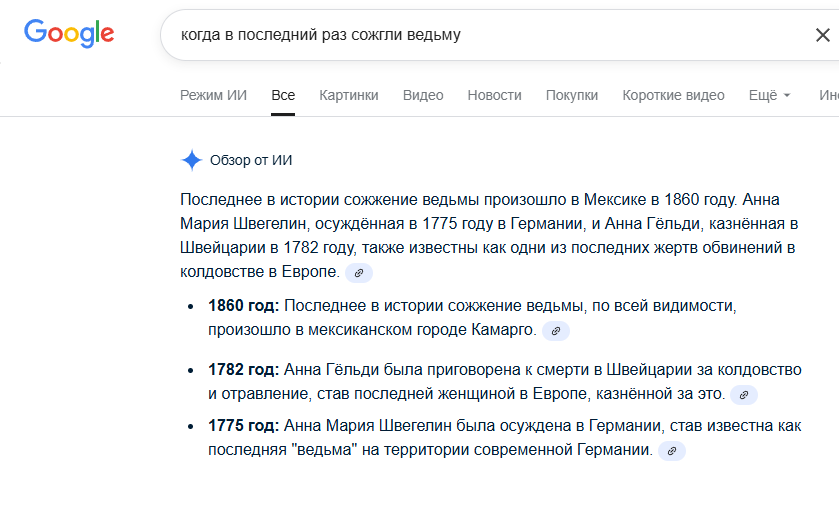Image resolution: width=839 pixels, height=513 pixels.
Task: Select the Все results tab
Action: pos(283,95)
